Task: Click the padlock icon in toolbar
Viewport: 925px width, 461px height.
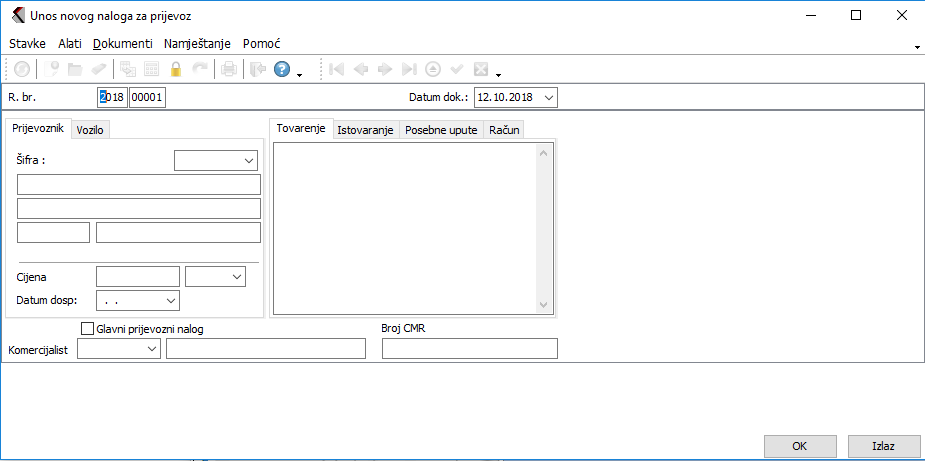Action: (x=176, y=69)
